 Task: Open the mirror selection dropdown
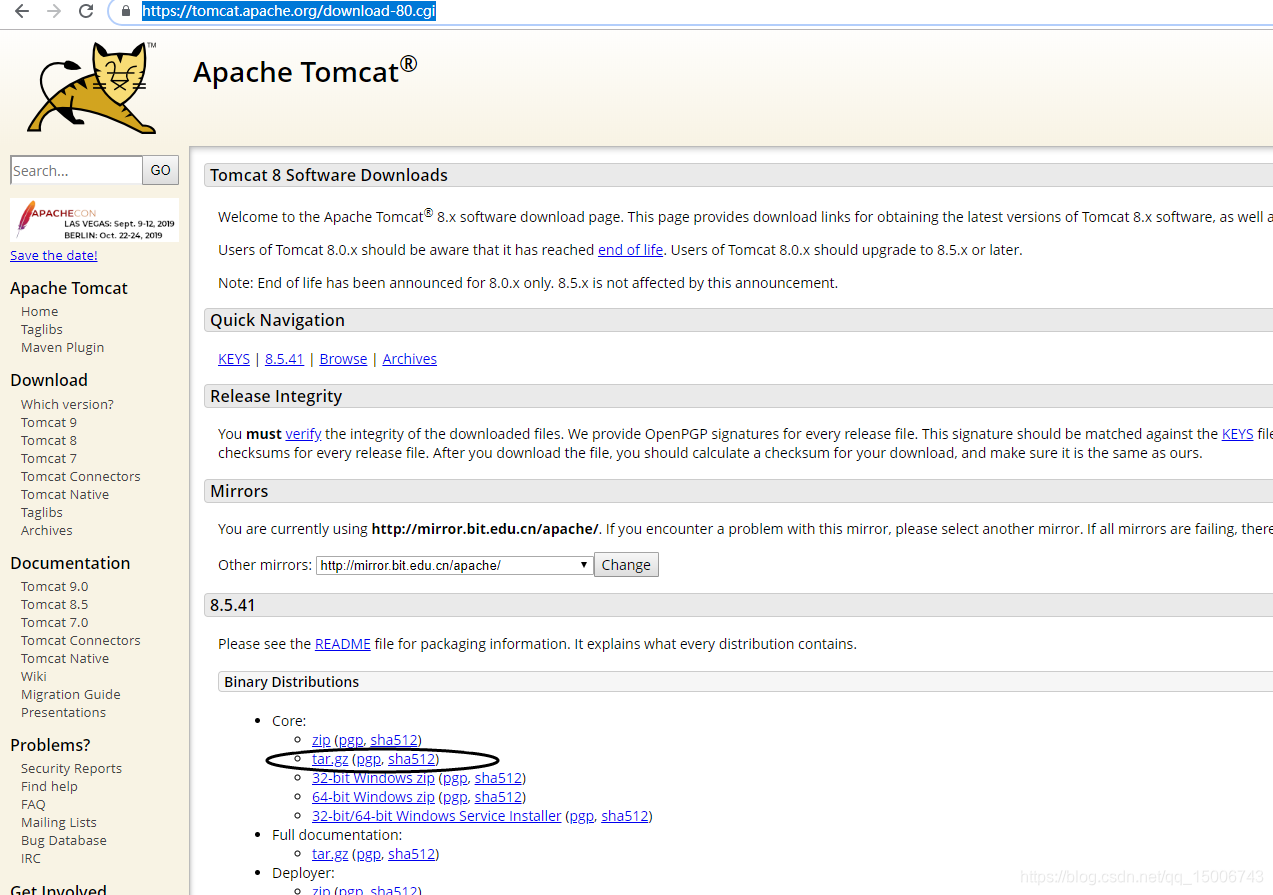point(454,565)
